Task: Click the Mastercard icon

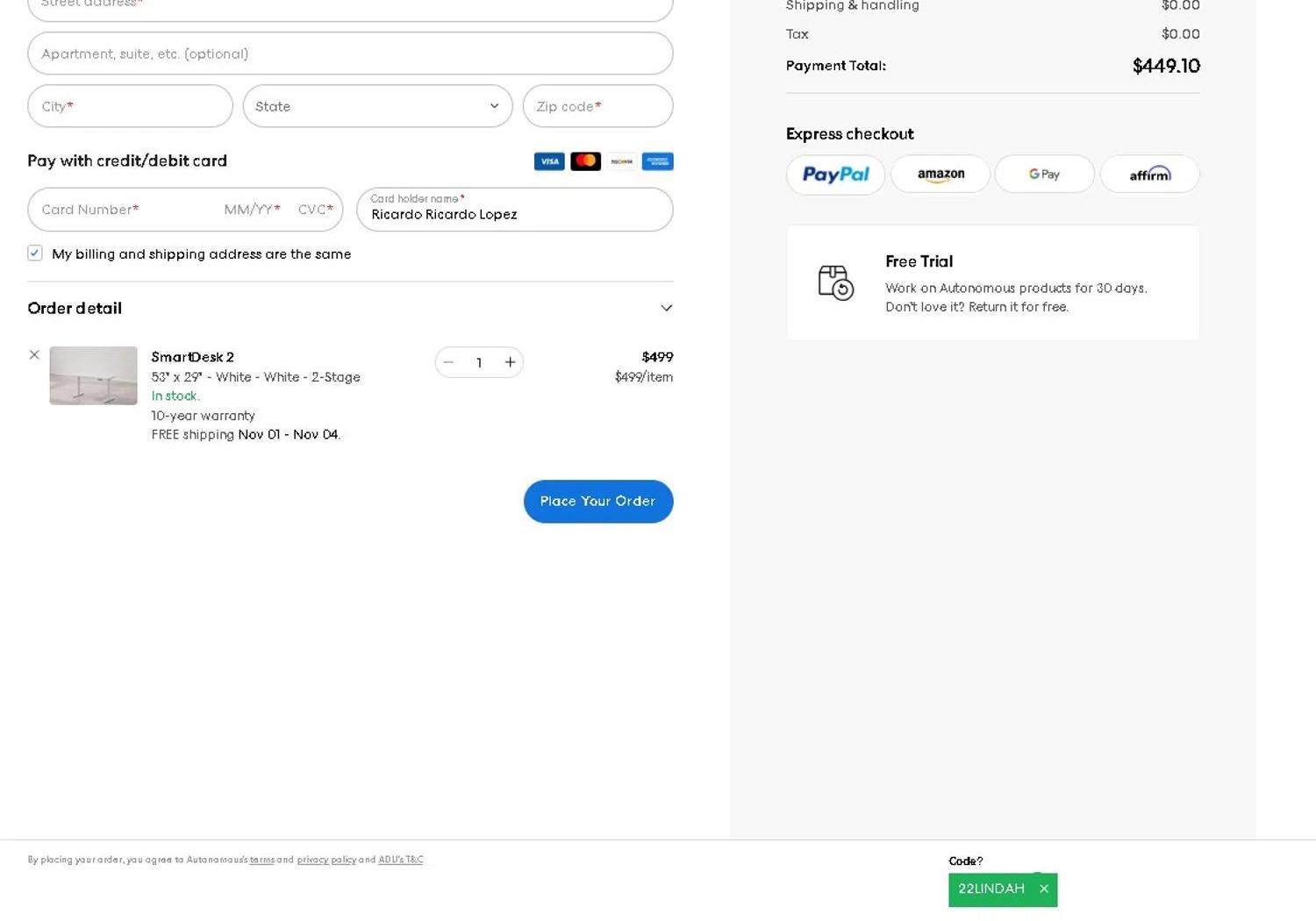Action: click(x=585, y=161)
